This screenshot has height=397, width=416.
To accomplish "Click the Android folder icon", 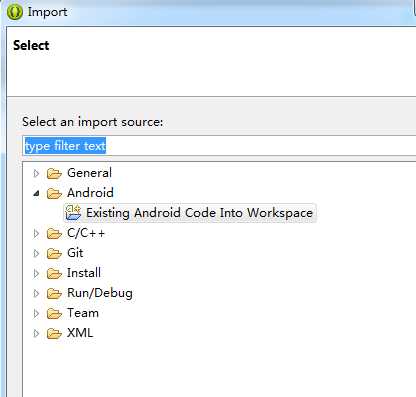I will [54, 193].
